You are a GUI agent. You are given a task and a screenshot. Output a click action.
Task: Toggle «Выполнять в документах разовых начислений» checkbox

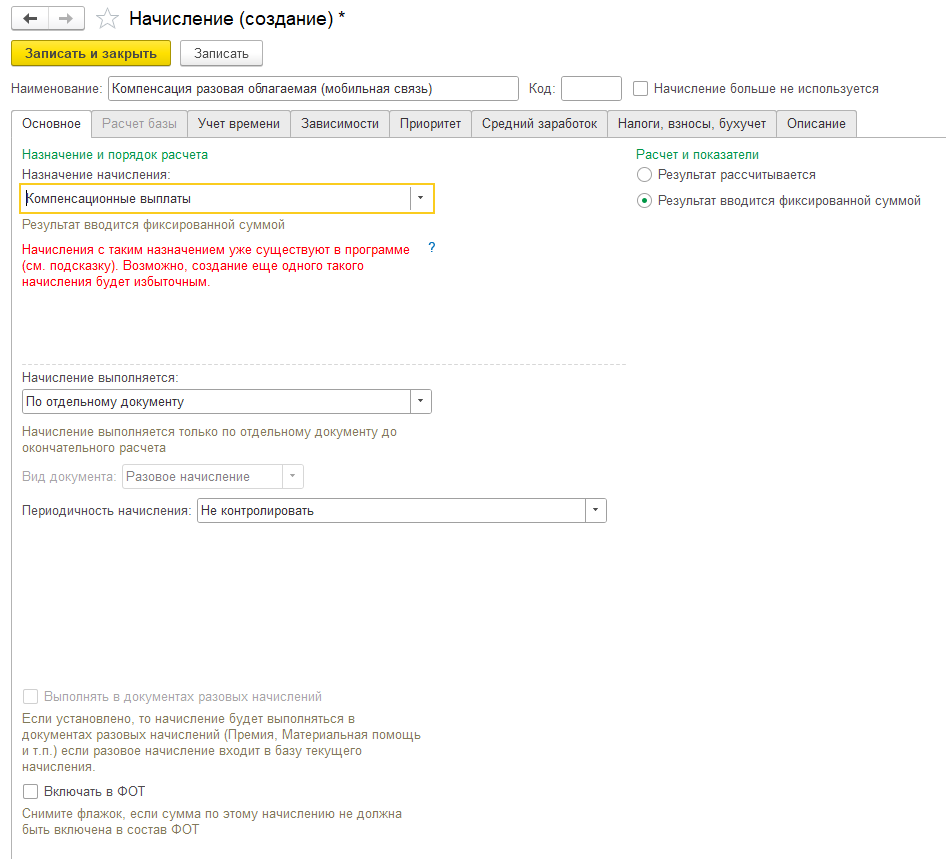30,697
